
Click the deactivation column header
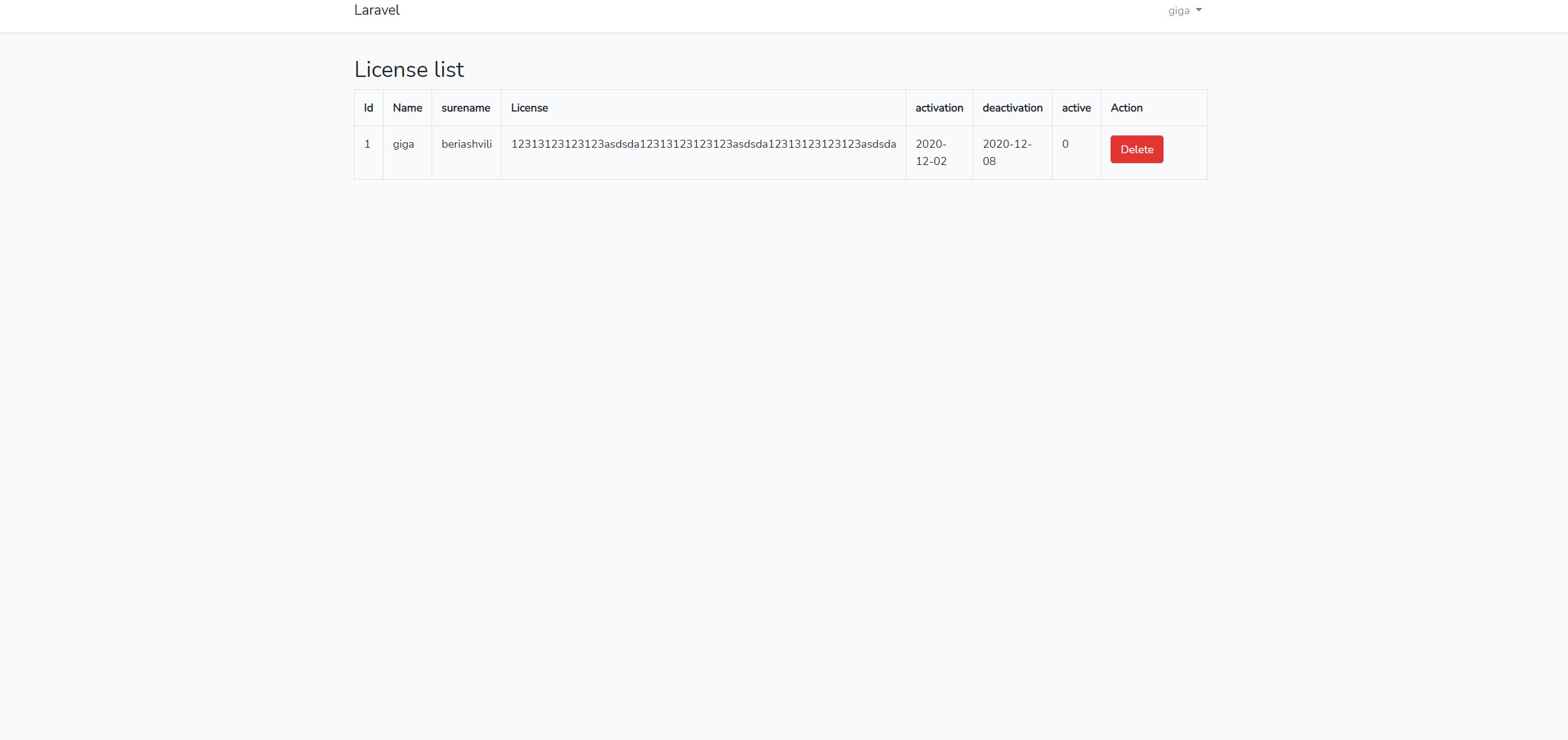point(1012,108)
